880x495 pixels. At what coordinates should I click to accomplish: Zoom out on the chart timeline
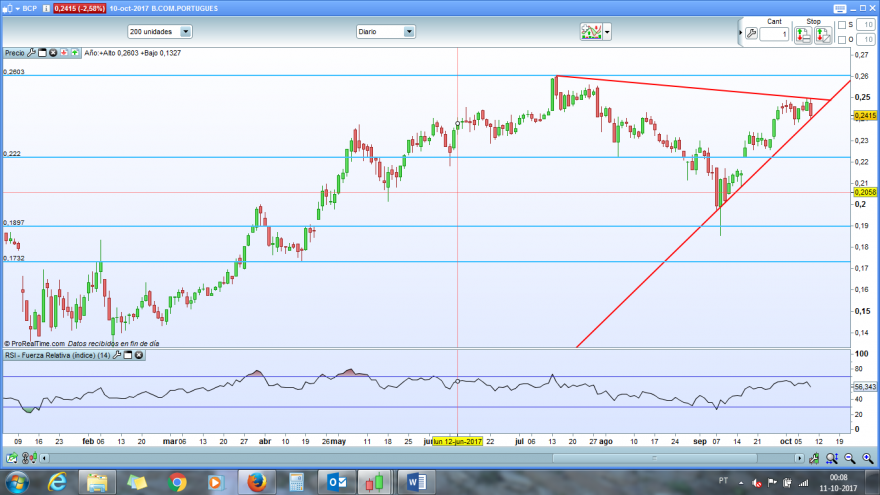coord(850,459)
